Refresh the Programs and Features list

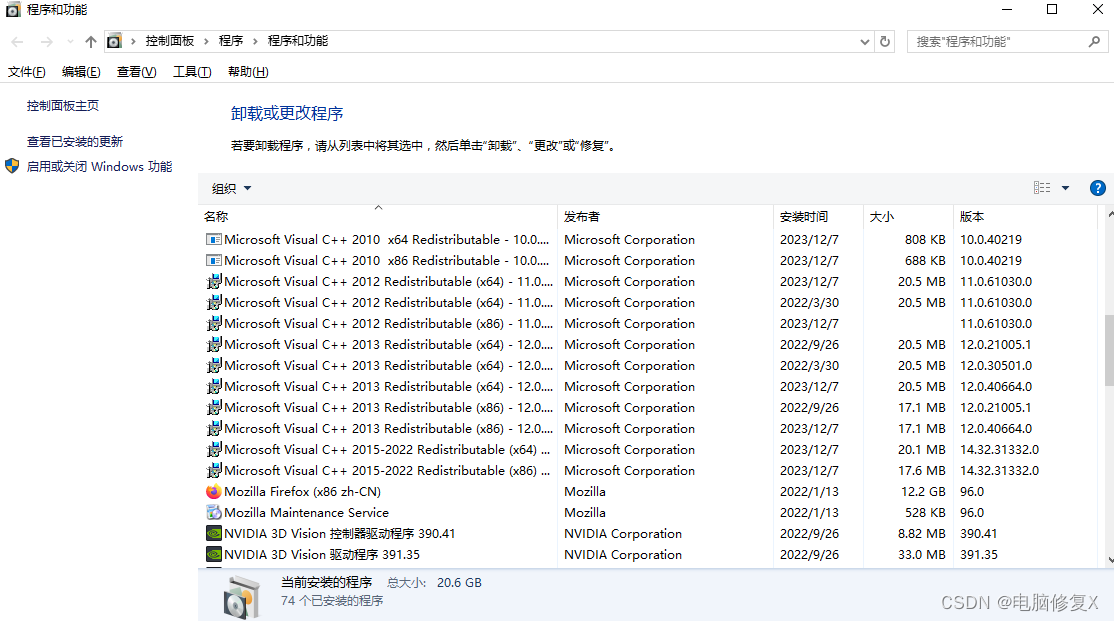[885, 41]
